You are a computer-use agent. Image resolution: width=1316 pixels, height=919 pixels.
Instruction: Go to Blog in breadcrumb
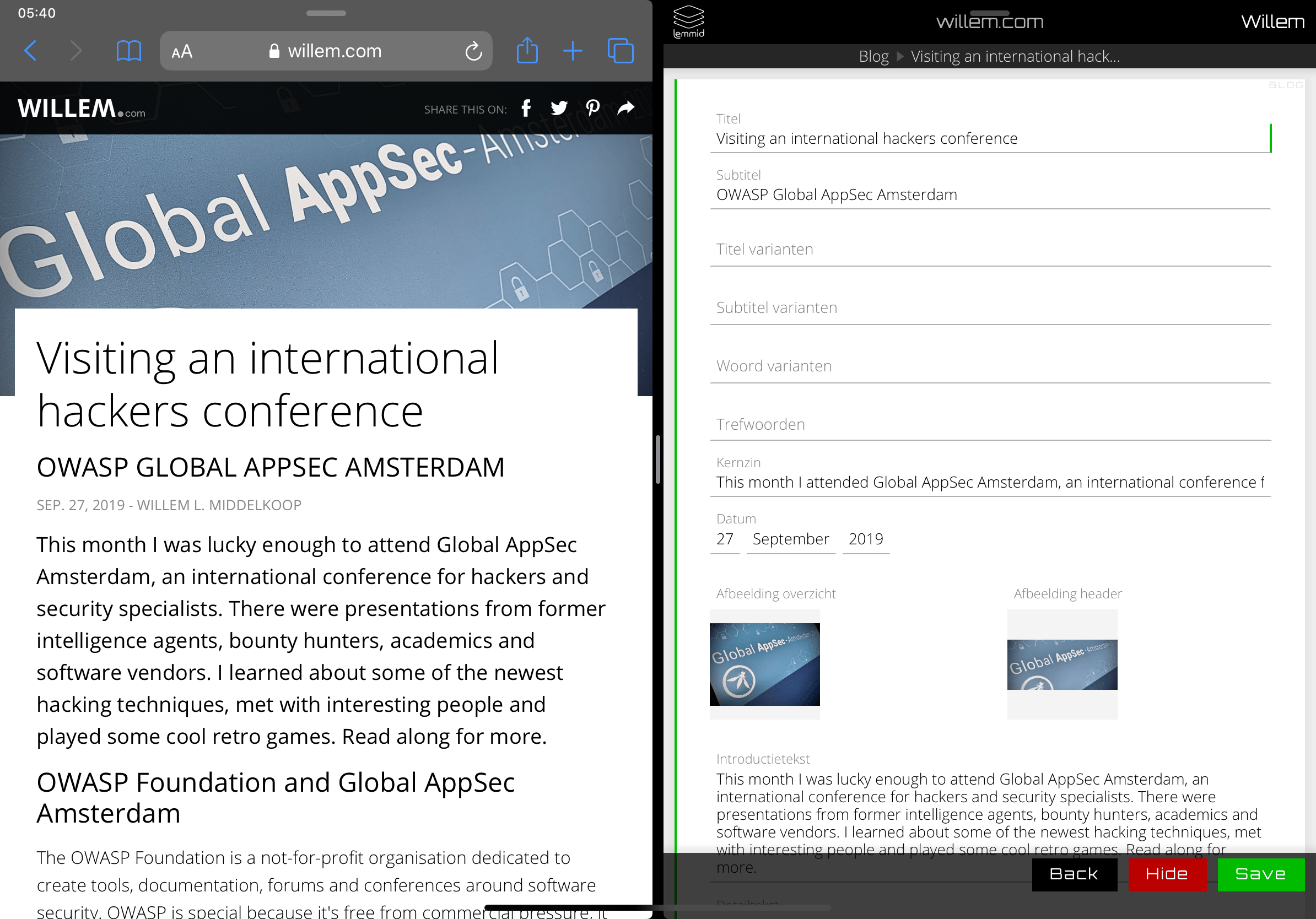coord(873,56)
